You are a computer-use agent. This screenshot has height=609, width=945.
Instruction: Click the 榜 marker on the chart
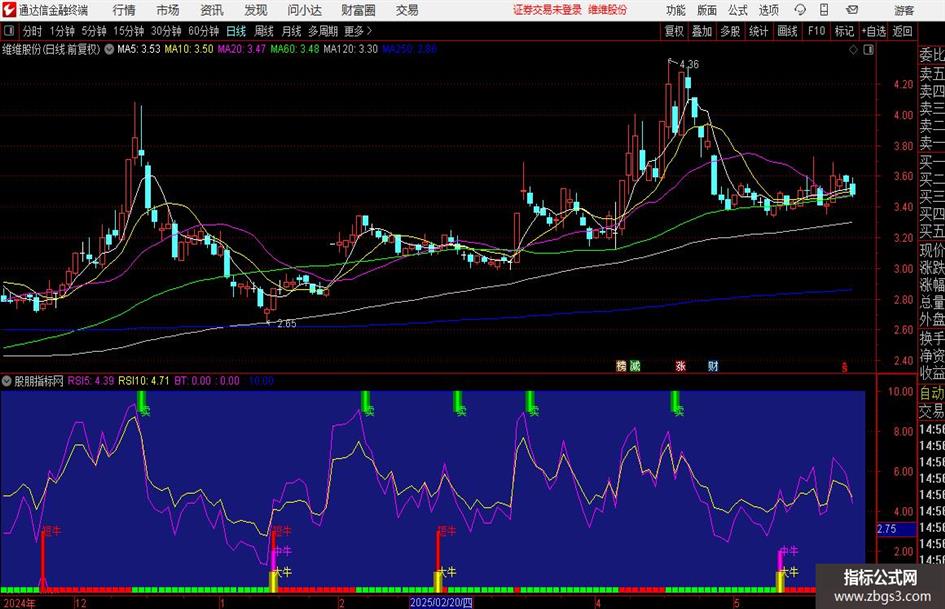[621, 365]
